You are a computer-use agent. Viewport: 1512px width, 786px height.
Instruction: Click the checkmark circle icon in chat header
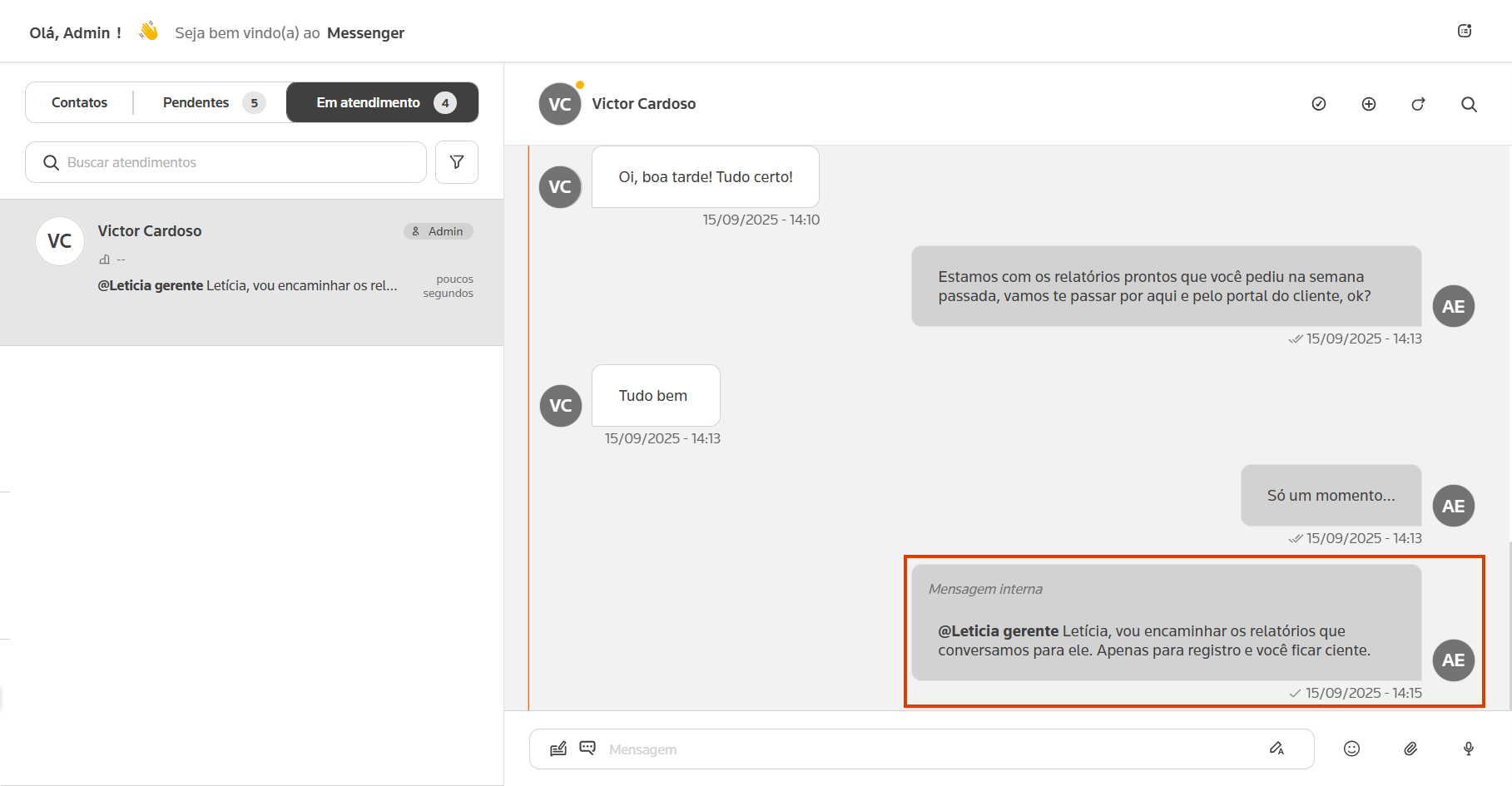1318,104
